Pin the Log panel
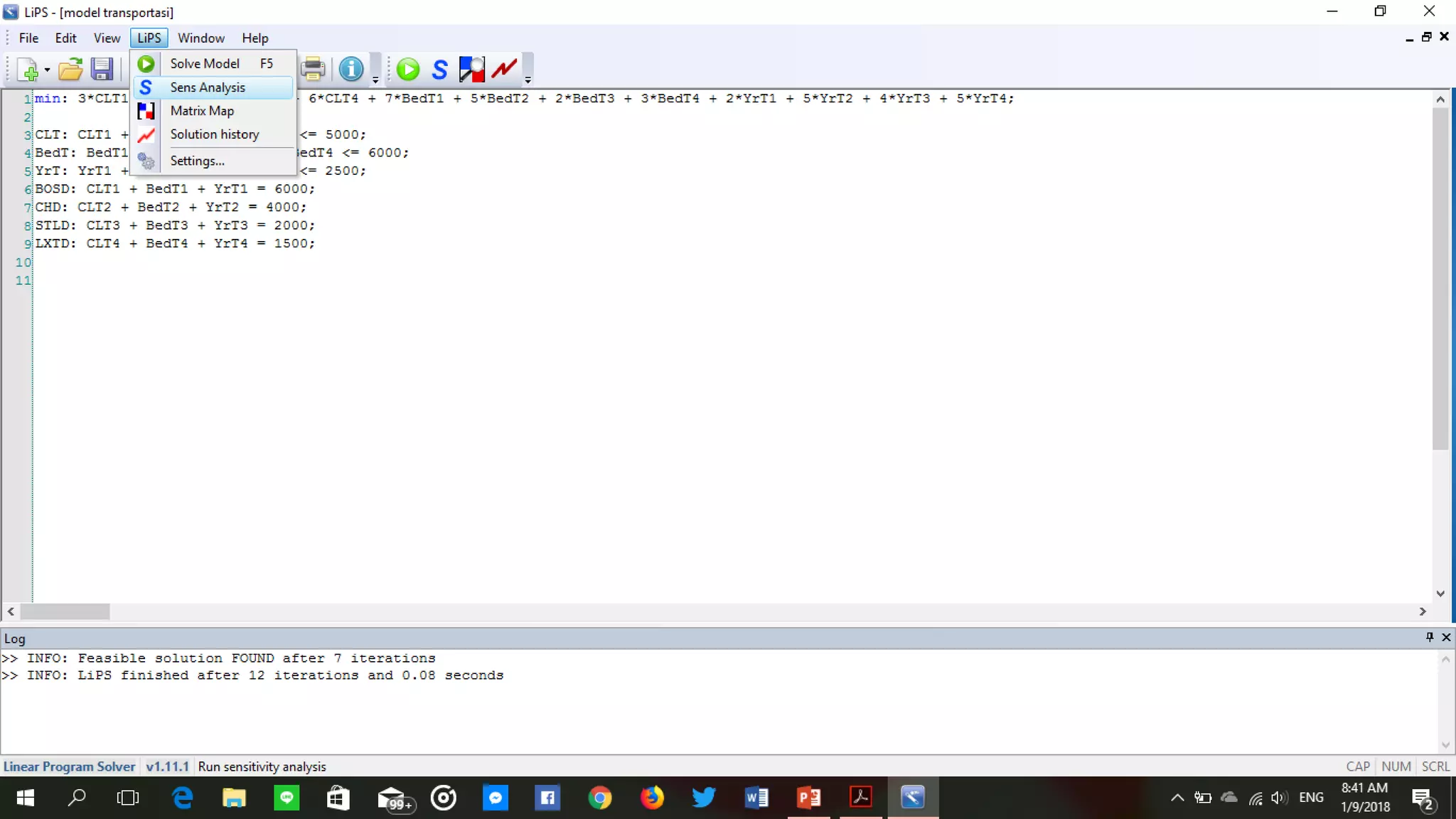The width and height of the screenshot is (1456, 819). point(1429,637)
